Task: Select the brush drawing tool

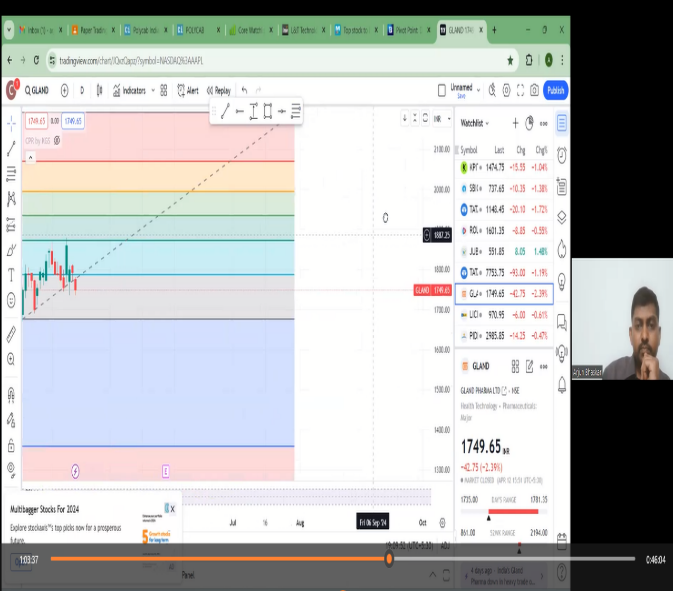Action: click(x=11, y=250)
